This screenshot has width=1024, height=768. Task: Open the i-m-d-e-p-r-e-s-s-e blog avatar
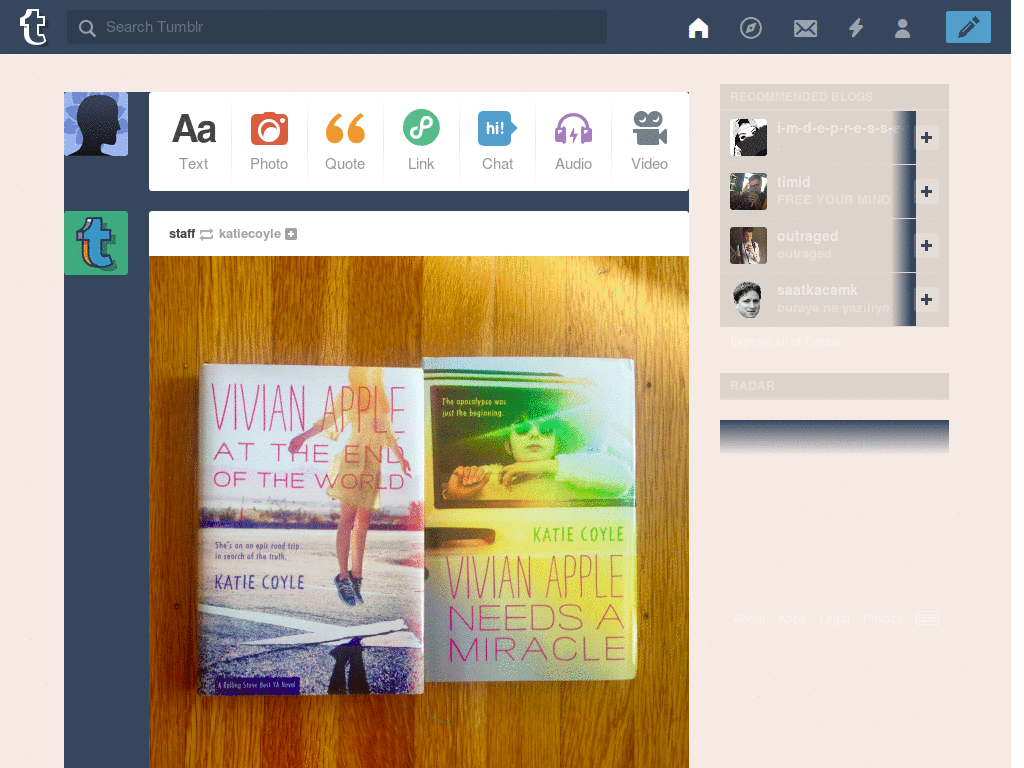click(748, 137)
